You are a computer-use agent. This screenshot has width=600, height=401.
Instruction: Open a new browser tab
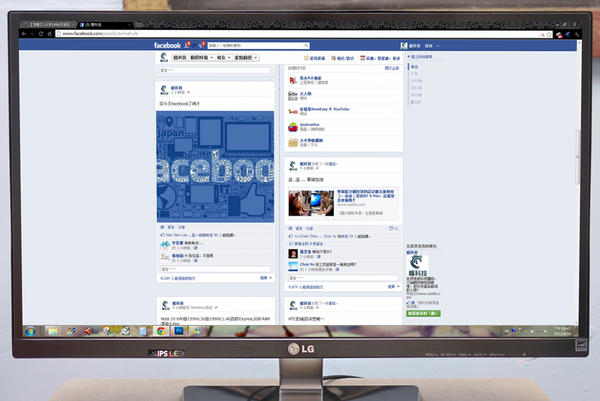click(x=139, y=24)
